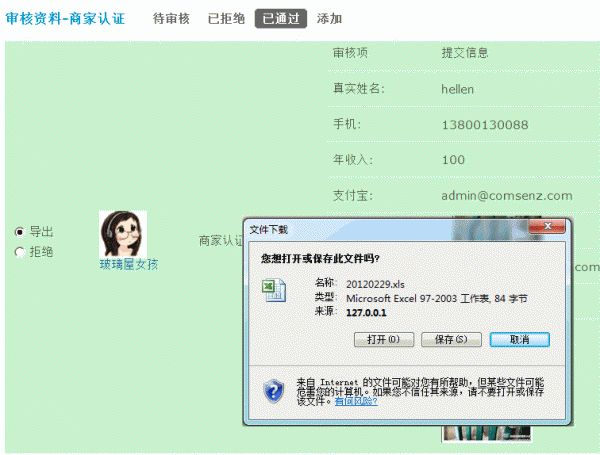This screenshot has width=600, height=455.
Task: Select the 拒绝 radio button
Action: coord(19,252)
